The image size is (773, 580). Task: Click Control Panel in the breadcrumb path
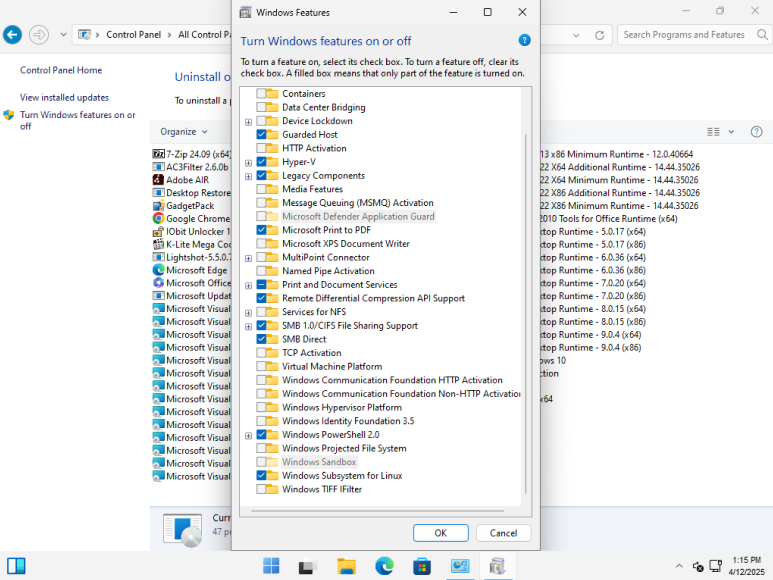pos(134,34)
